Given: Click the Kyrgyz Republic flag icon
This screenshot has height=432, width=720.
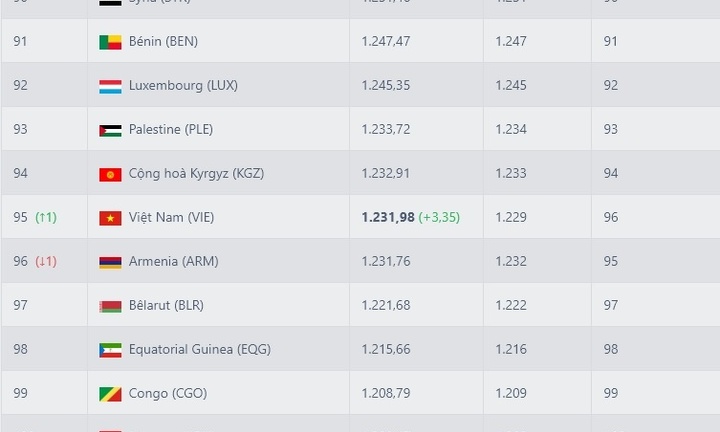Looking at the screenshot, I should [110, 174].
